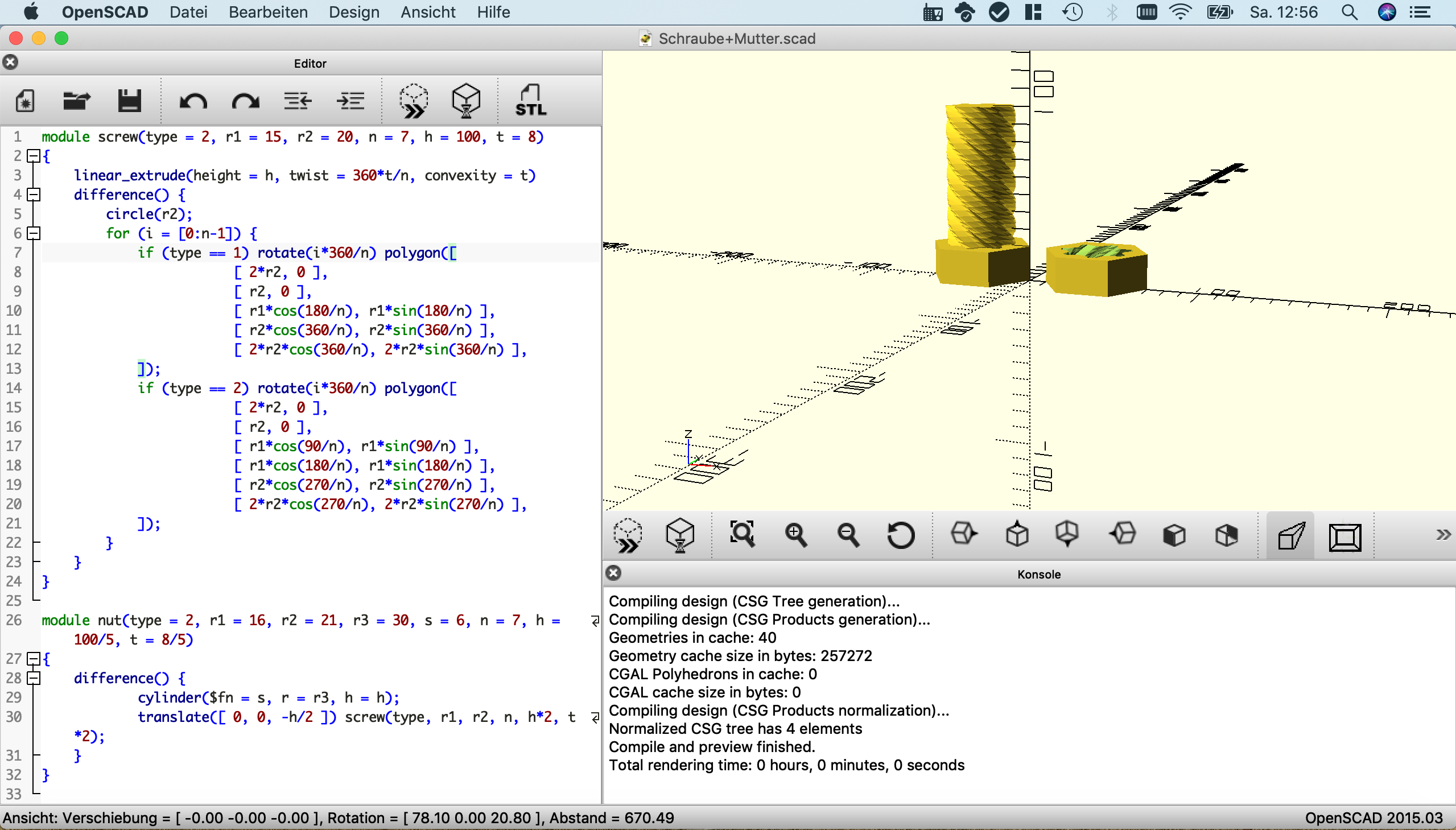This screenshot has height=830, width=1456.
Task: Open the Hilfe menu
Action: tap(493, 12)
